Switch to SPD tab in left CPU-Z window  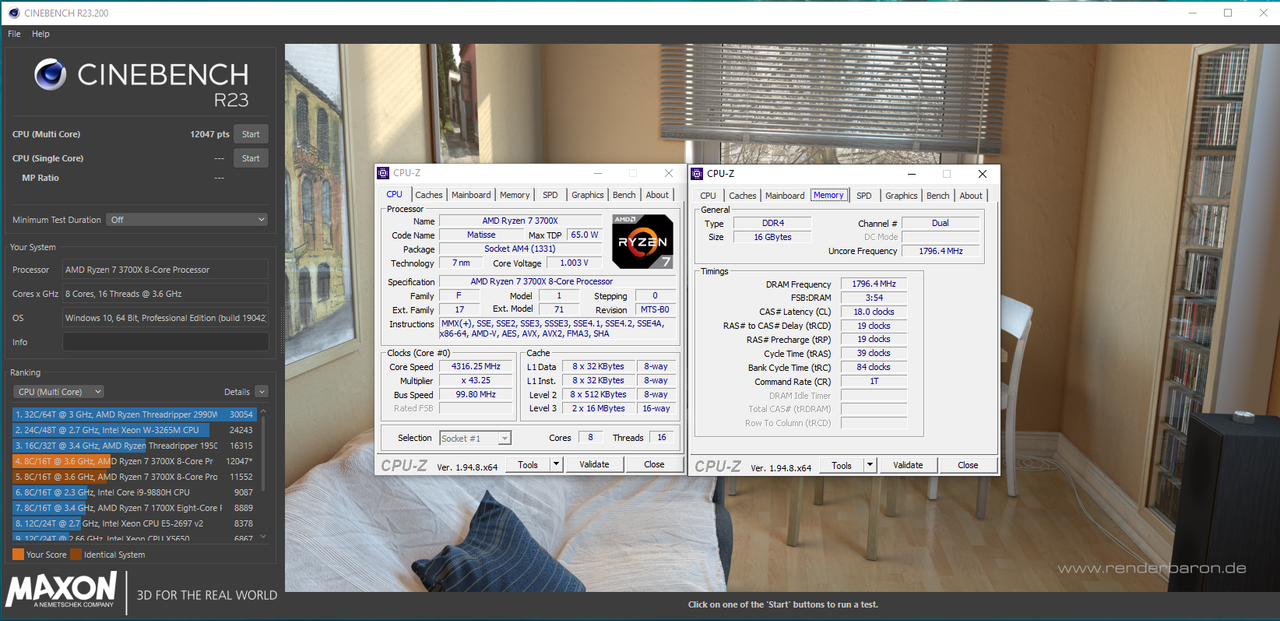click(x=550, y=195)
